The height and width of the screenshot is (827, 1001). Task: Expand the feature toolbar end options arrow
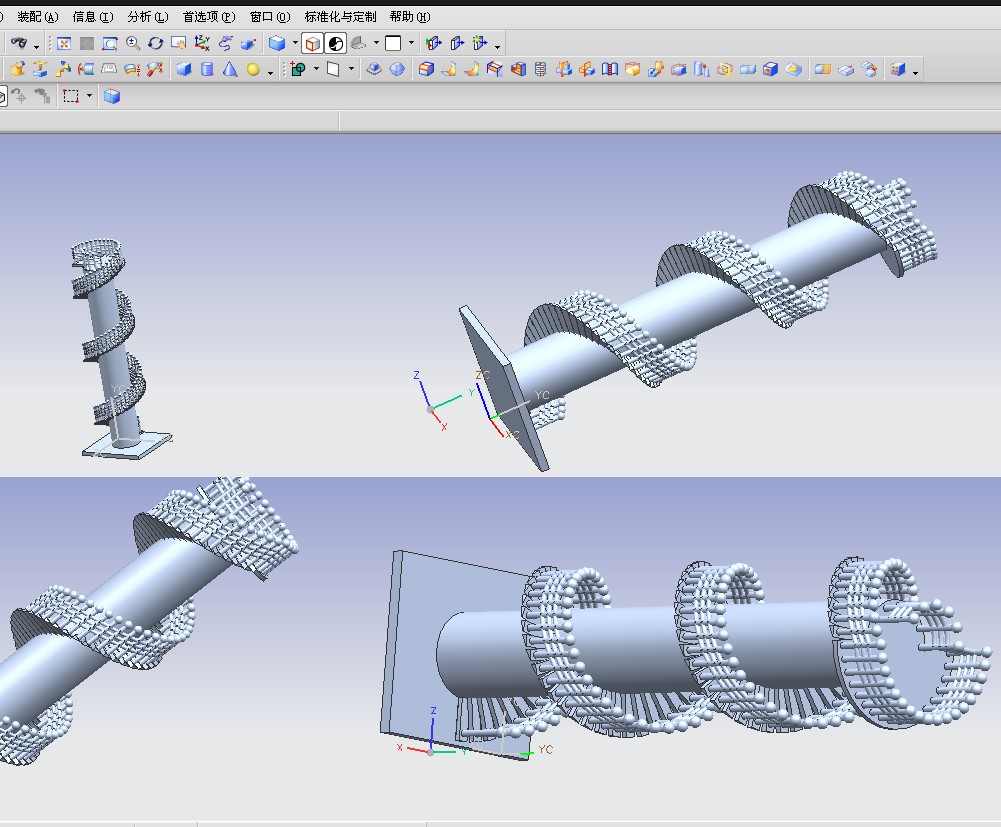(x=915, y=72)
